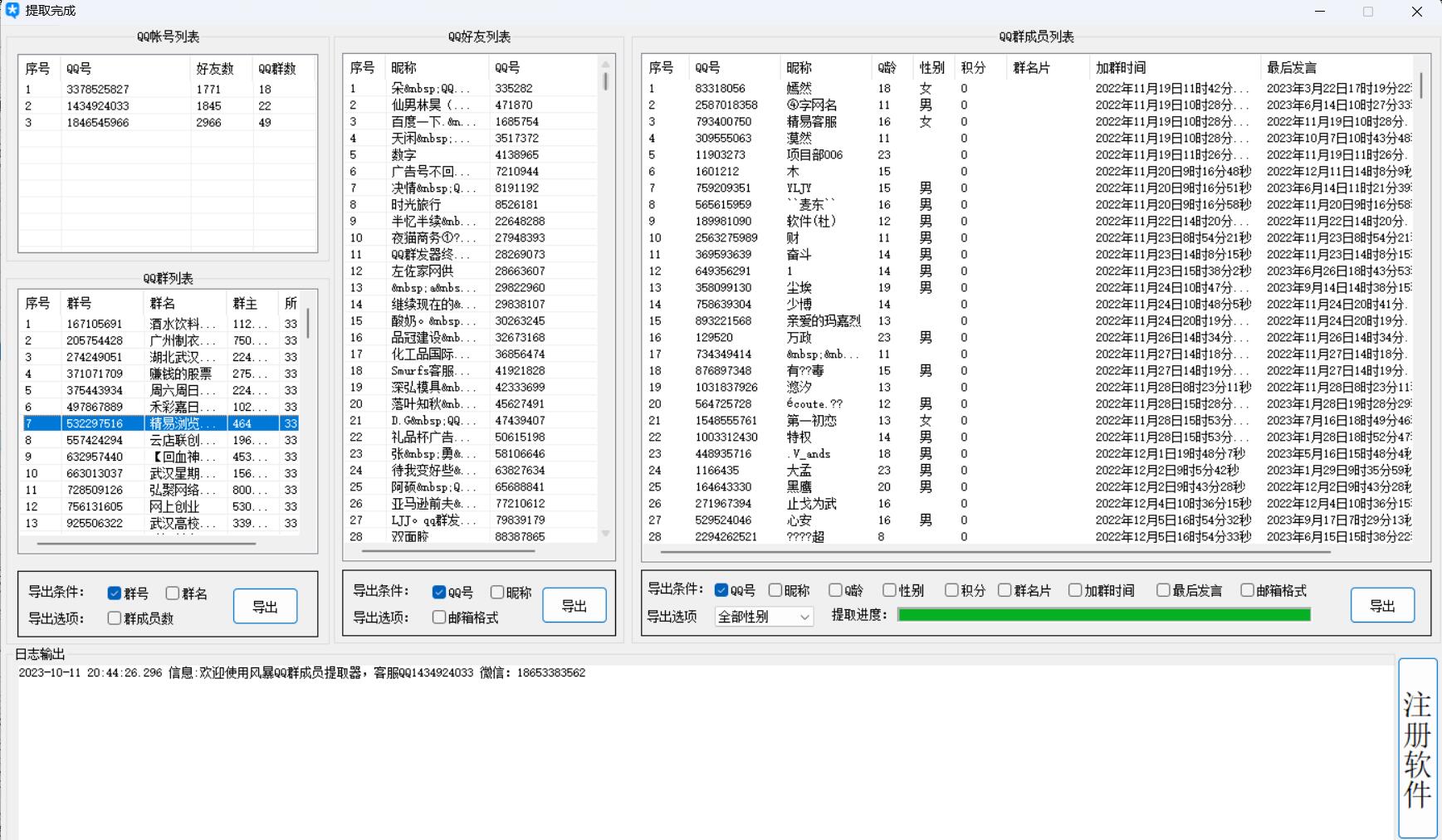This screenshot has height=840, width=1442.
Task: Toggle 昵称 checkbox in friend list export
Action: coord(497,593)
